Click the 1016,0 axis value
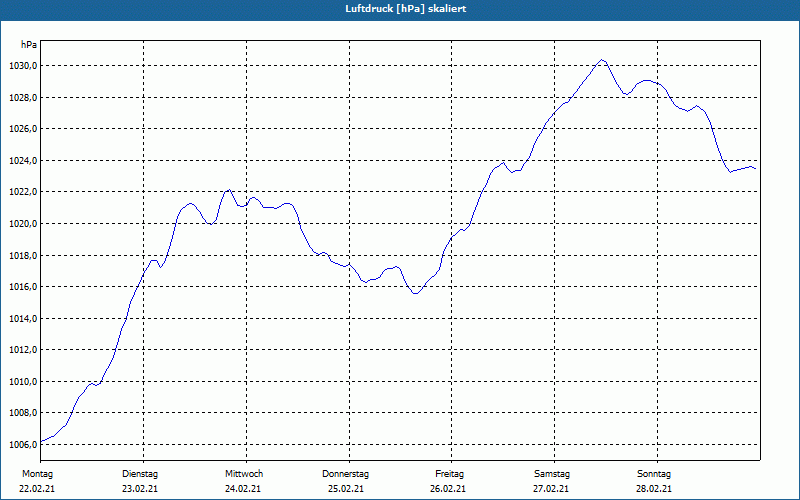Image resolution: width=800 pixels, height=500 pixels. (x=23, y=287)
